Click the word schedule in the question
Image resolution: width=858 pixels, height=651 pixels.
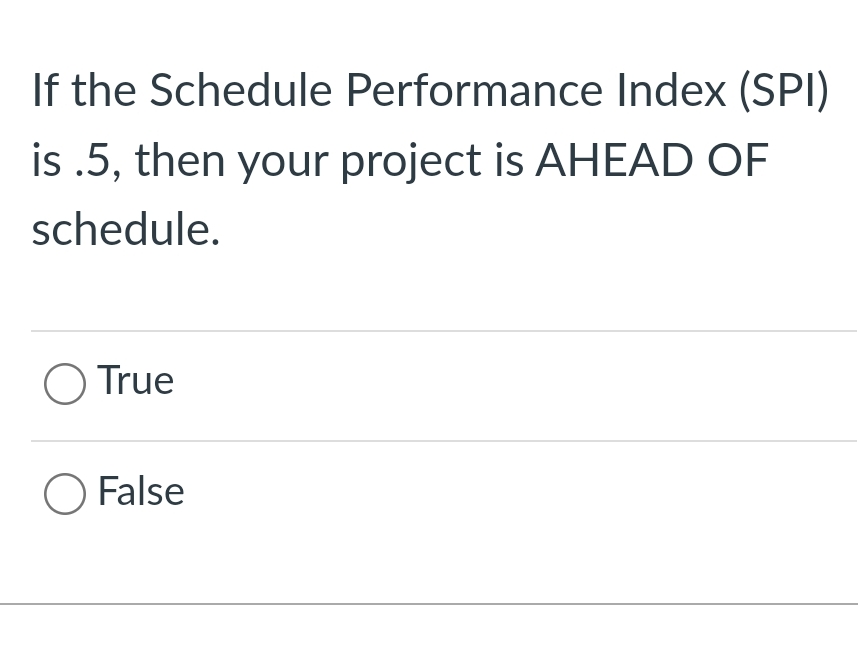pos(126,229)
